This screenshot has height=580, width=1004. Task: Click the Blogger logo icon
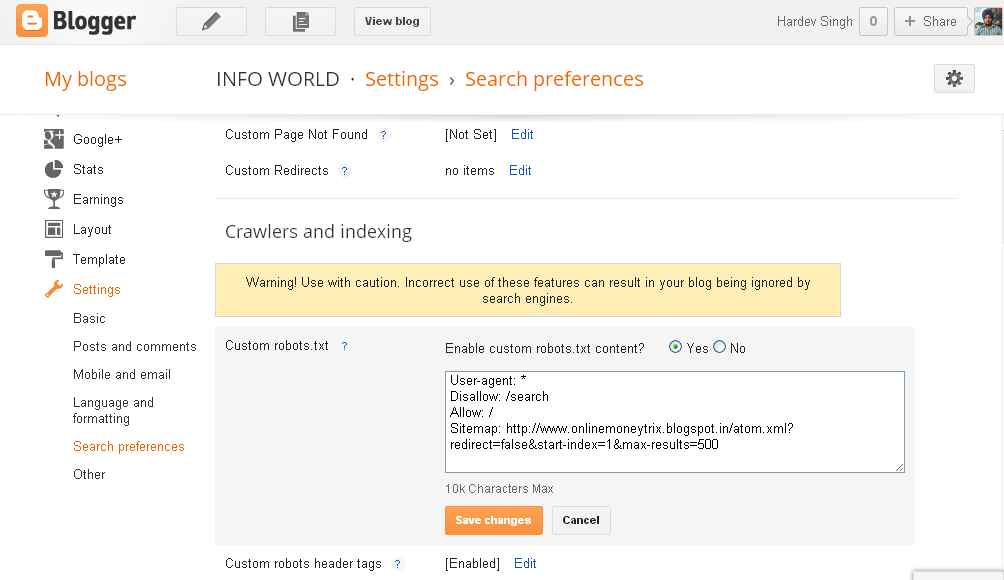pos(31,20)
